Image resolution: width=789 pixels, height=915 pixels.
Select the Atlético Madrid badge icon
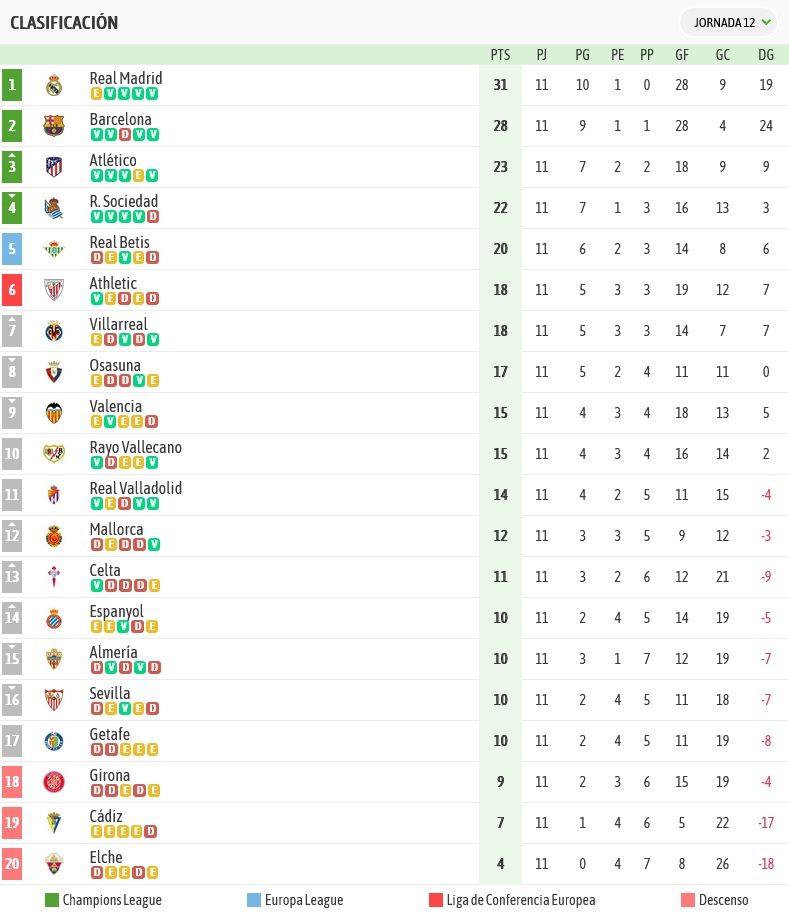point(54,167)
